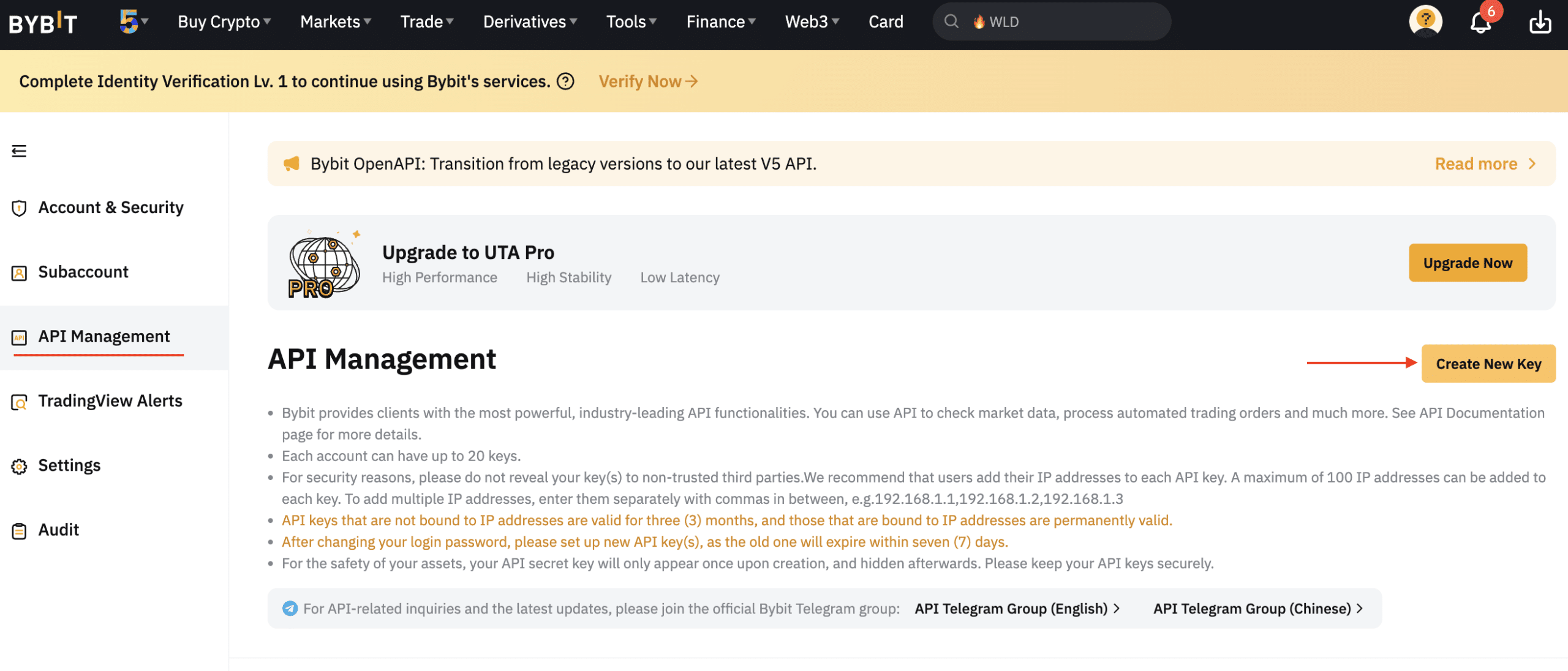Image resolution: width=1568 pixels, height=671 pixels.
Task: Expand the Trade dropdown
Action: [427, 21]
